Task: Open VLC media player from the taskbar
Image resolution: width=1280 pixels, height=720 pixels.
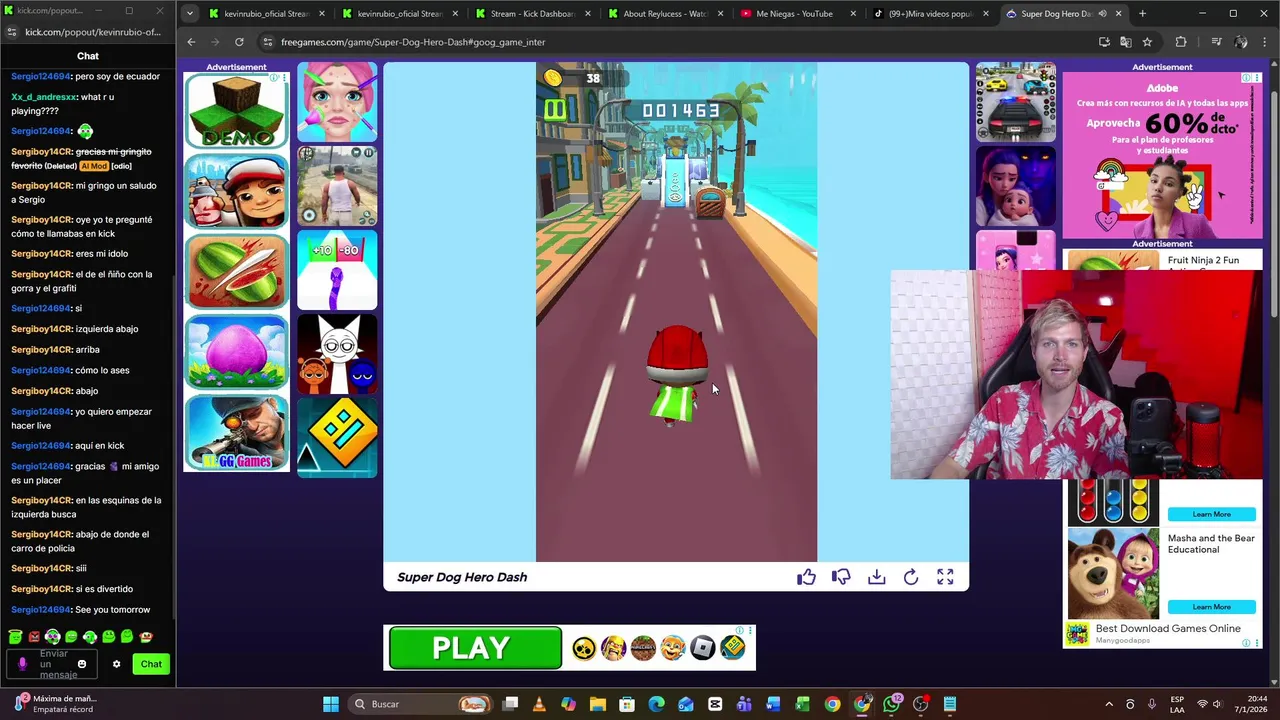Action: pos(539,704)
